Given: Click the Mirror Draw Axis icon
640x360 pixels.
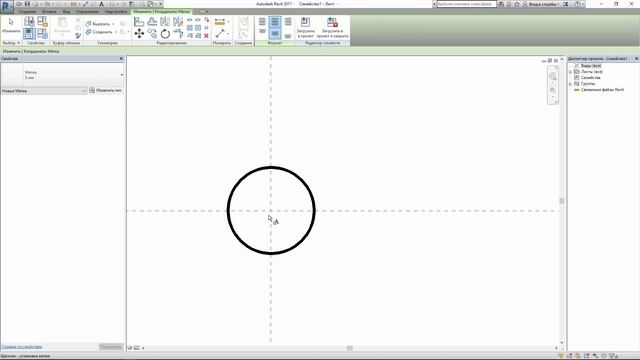Looking at the screenshot, I should (178, 22).
